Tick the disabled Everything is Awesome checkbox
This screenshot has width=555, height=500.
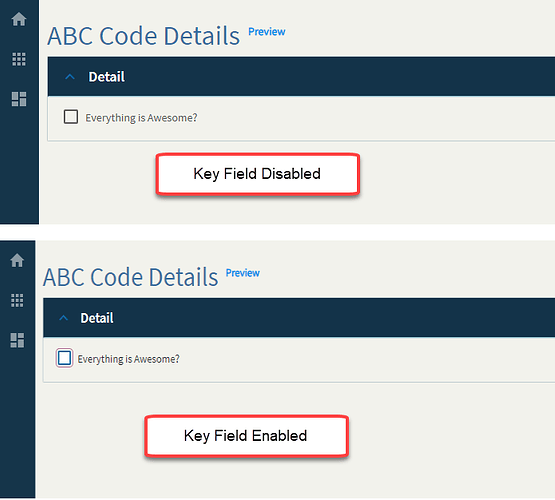point(71,117)
